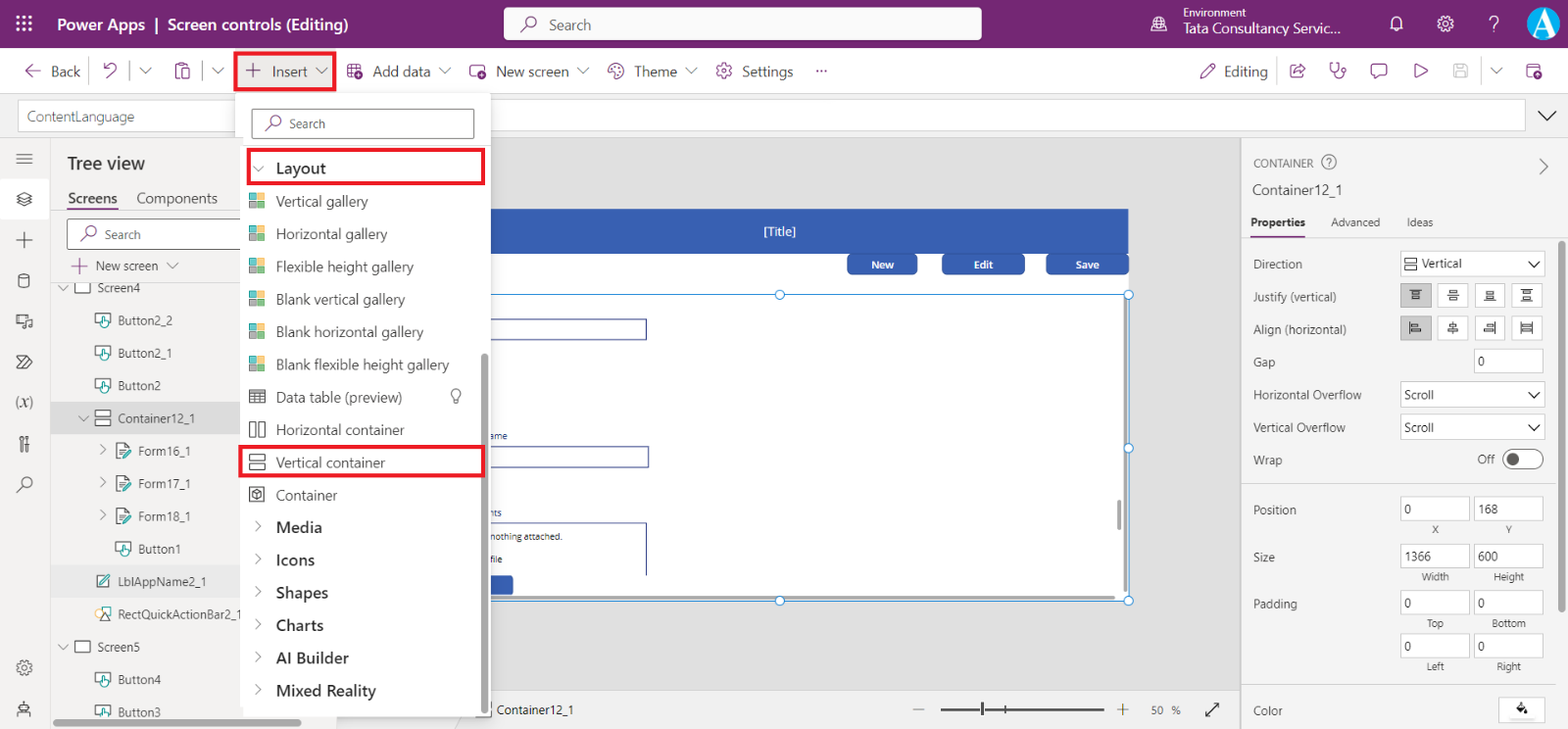Open the Direction dropdown

(x=1472, y=264)
